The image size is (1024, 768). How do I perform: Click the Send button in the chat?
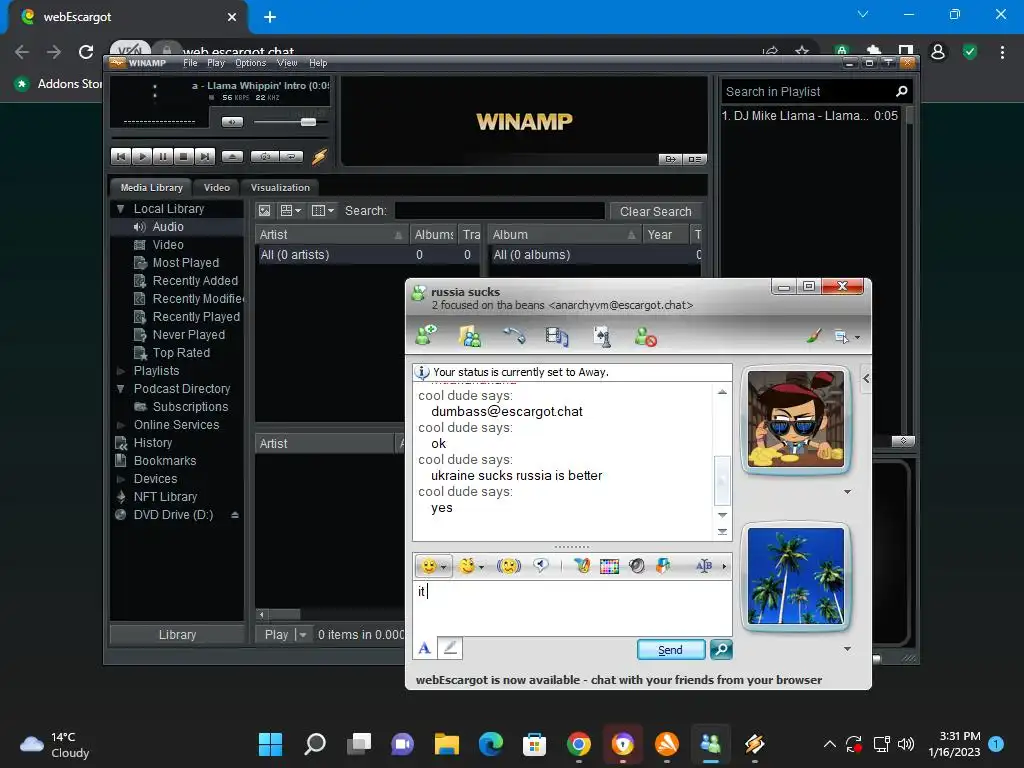[x=671, y=650]
